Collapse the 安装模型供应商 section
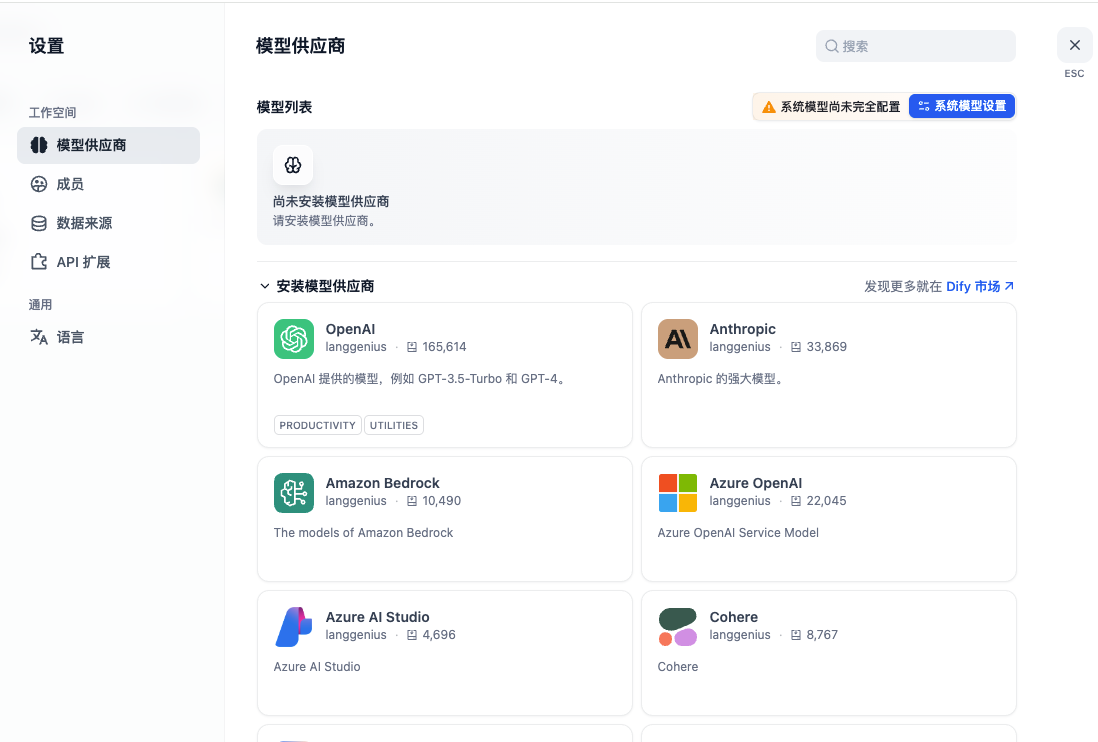The height and width of the screenshot is (742, 1098). click(x=264, y=285)
